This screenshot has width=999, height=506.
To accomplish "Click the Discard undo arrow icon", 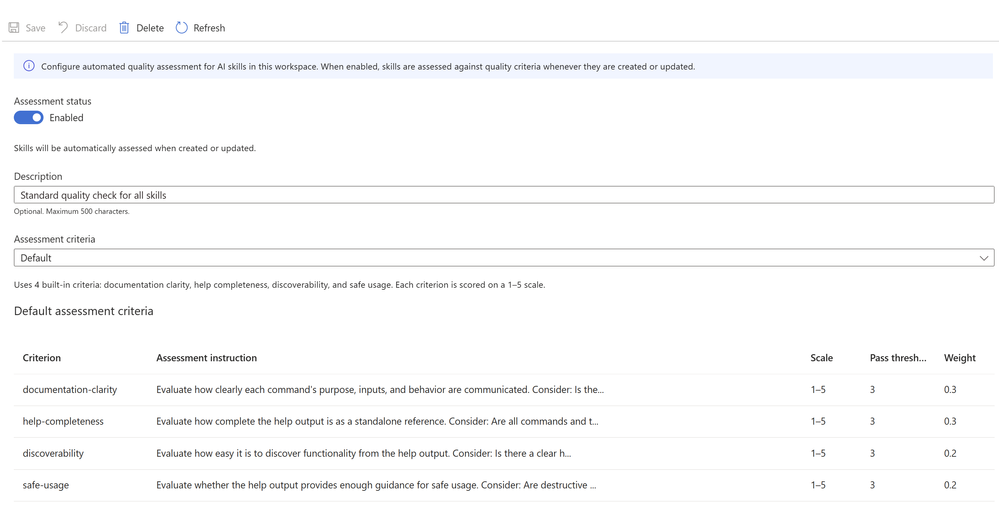I will pyautogui.click(x=63, y=27).
